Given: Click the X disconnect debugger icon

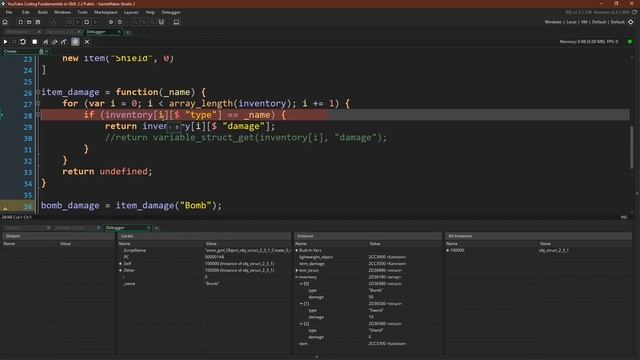Looking at the screenshot, I should pos(87,42).
